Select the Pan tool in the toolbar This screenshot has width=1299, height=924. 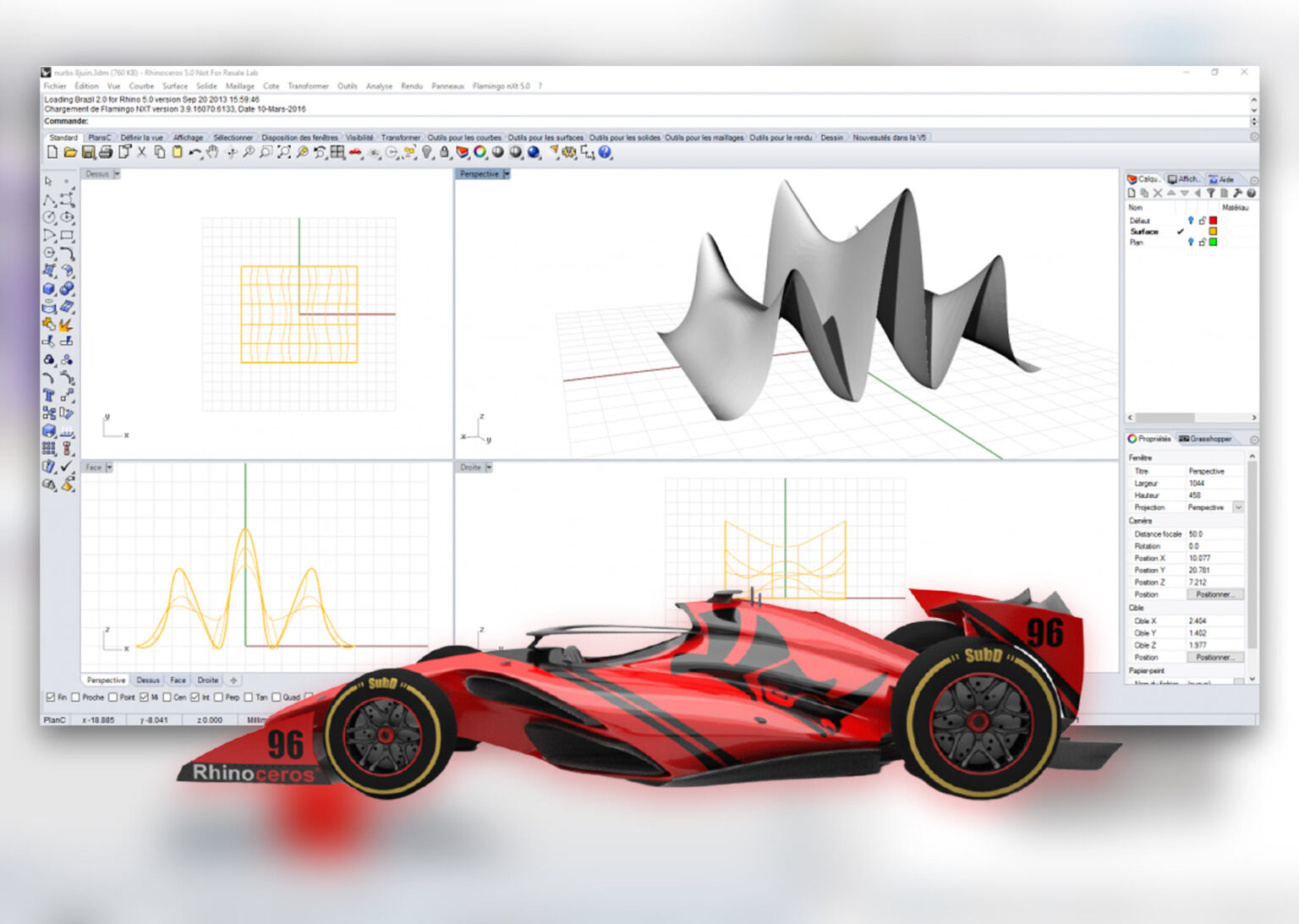click(211, 153)
